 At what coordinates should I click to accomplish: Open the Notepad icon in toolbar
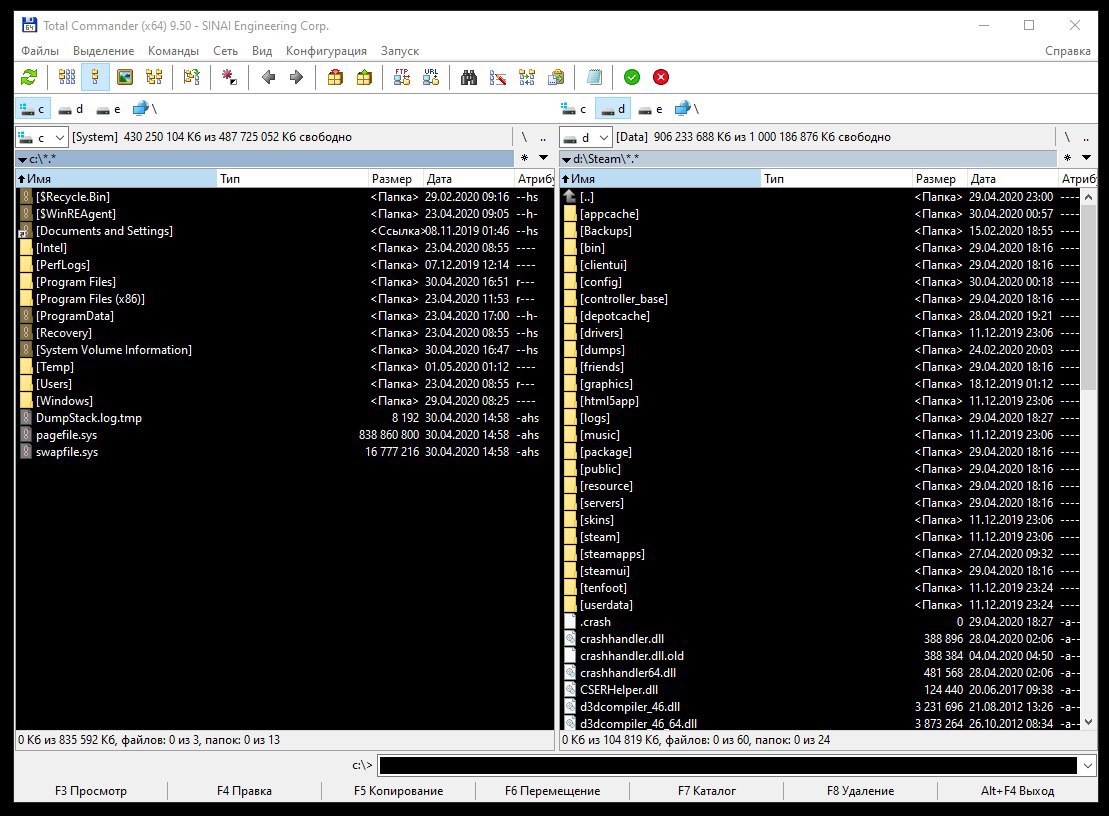(x=595, y=77)
